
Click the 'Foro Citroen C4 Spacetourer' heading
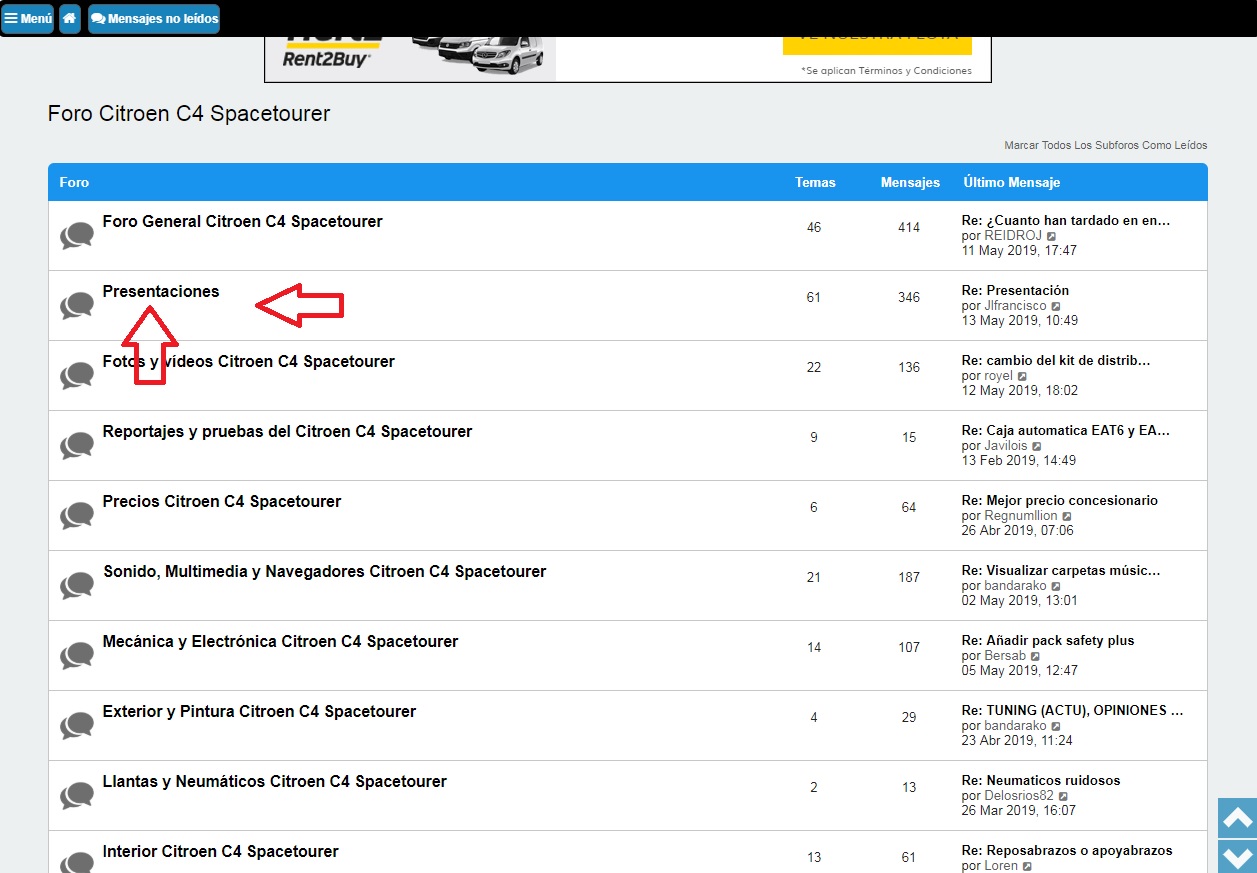pyautogui.click(x=189, y=113)
